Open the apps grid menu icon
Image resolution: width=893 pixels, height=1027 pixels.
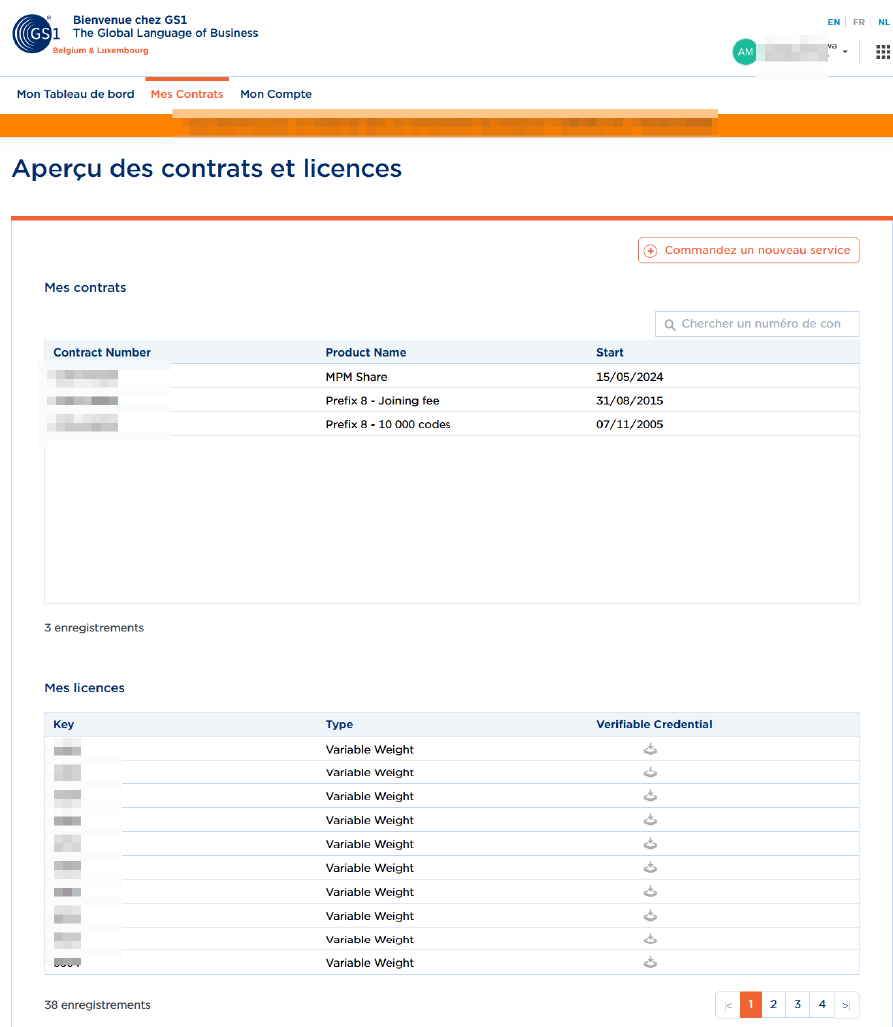pyautogui.click(x=883, y=52)
